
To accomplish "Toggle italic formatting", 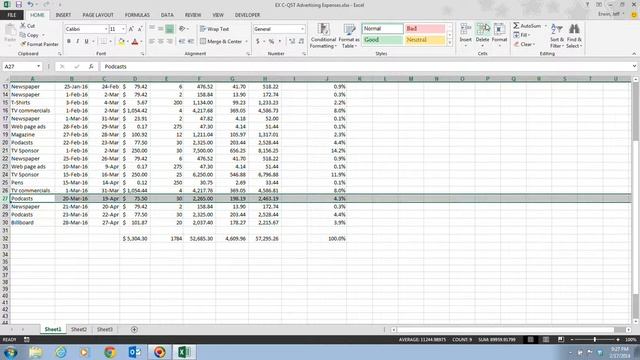I will tap(78, 41).
